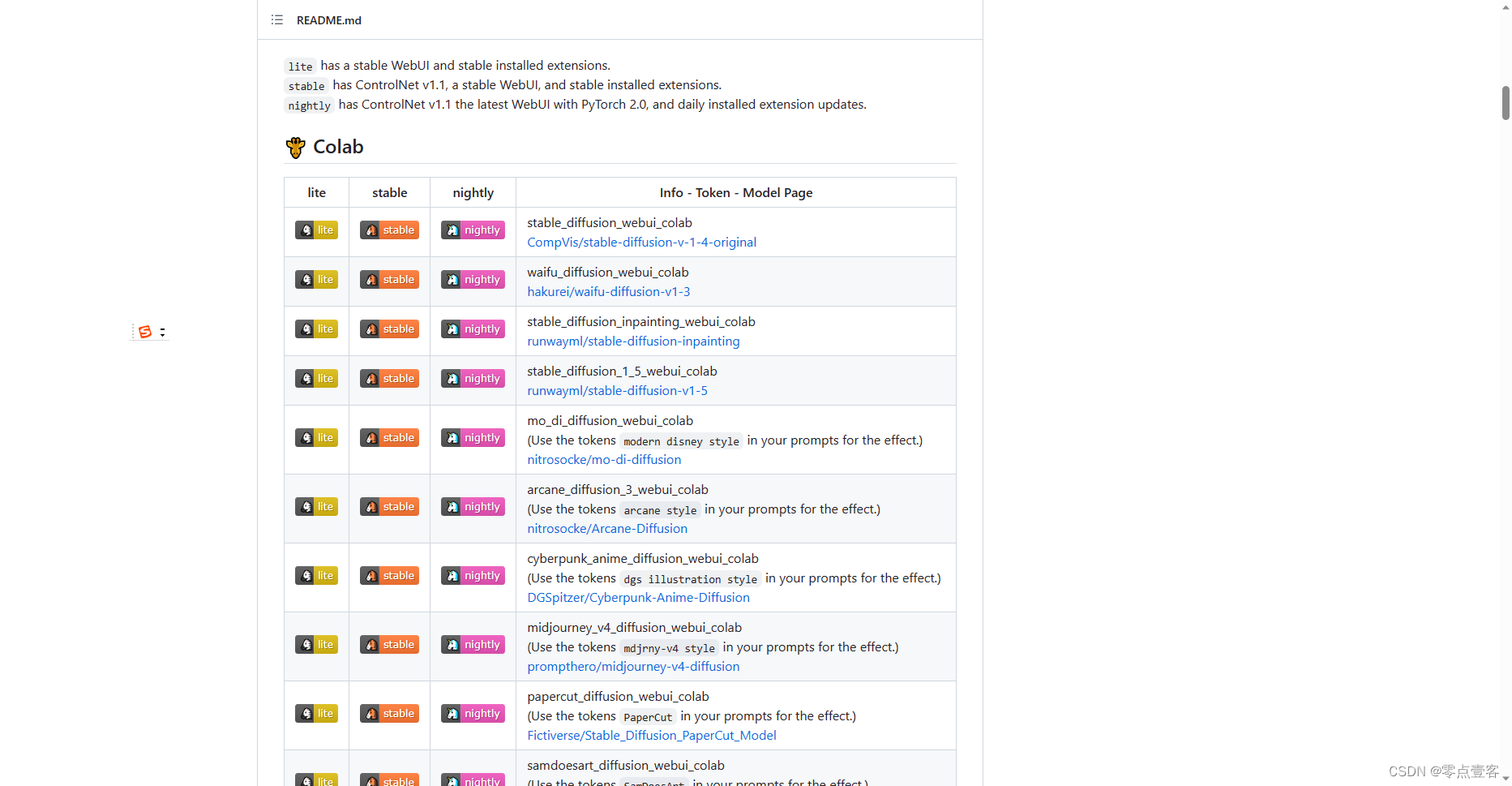Follow runwayml/stable-diffusion-inpainting link
The width and height of the screenshot is (1512, 786).
pos(633,341)
